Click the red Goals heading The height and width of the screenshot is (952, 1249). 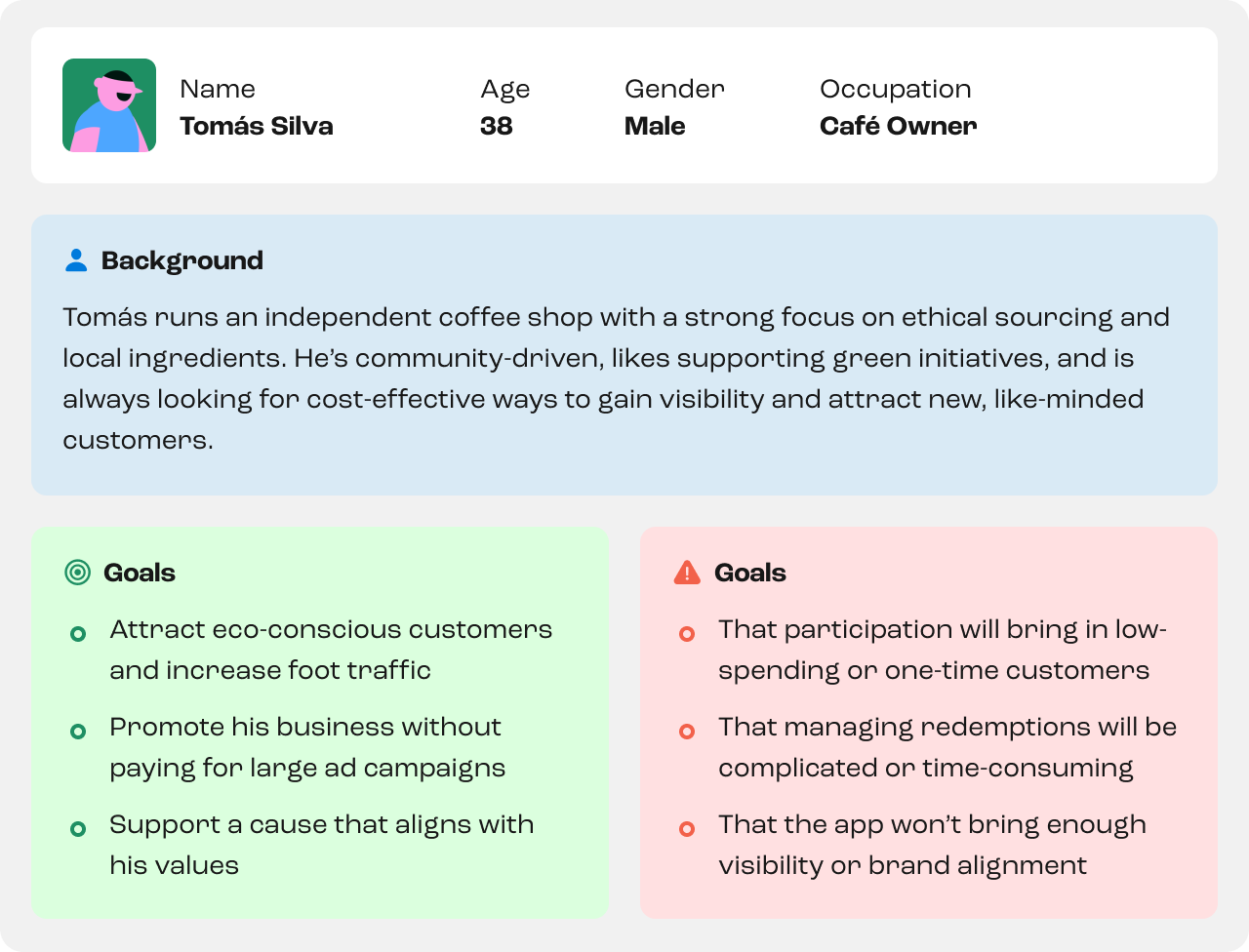click(x=750, y=573)
